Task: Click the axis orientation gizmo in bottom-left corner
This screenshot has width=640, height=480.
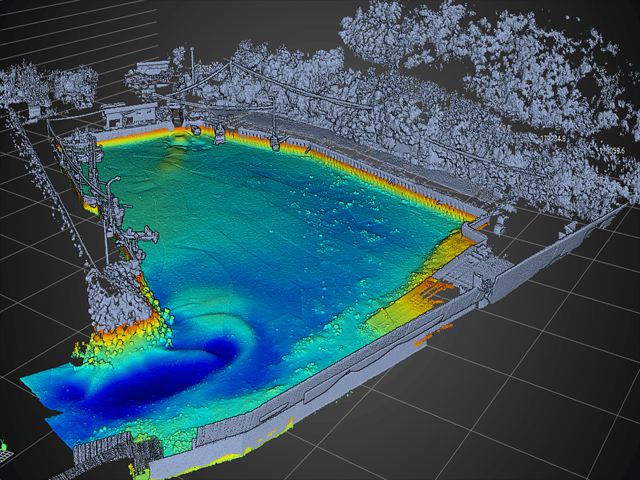Action: [5, 446]
